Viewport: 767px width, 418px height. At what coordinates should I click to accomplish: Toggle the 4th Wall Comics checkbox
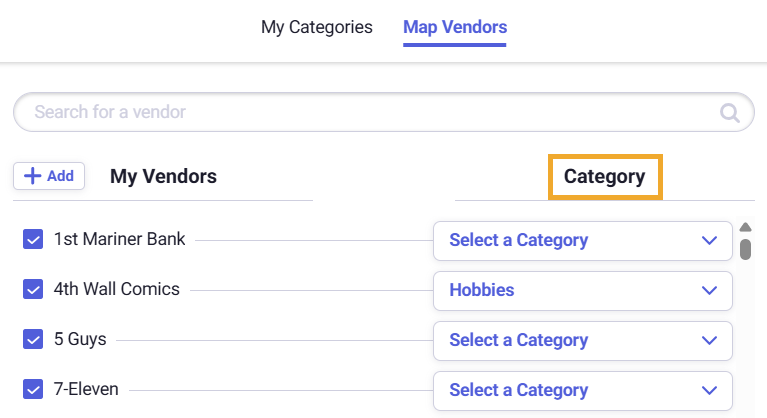pyautogui.click(x=33, y=289)
